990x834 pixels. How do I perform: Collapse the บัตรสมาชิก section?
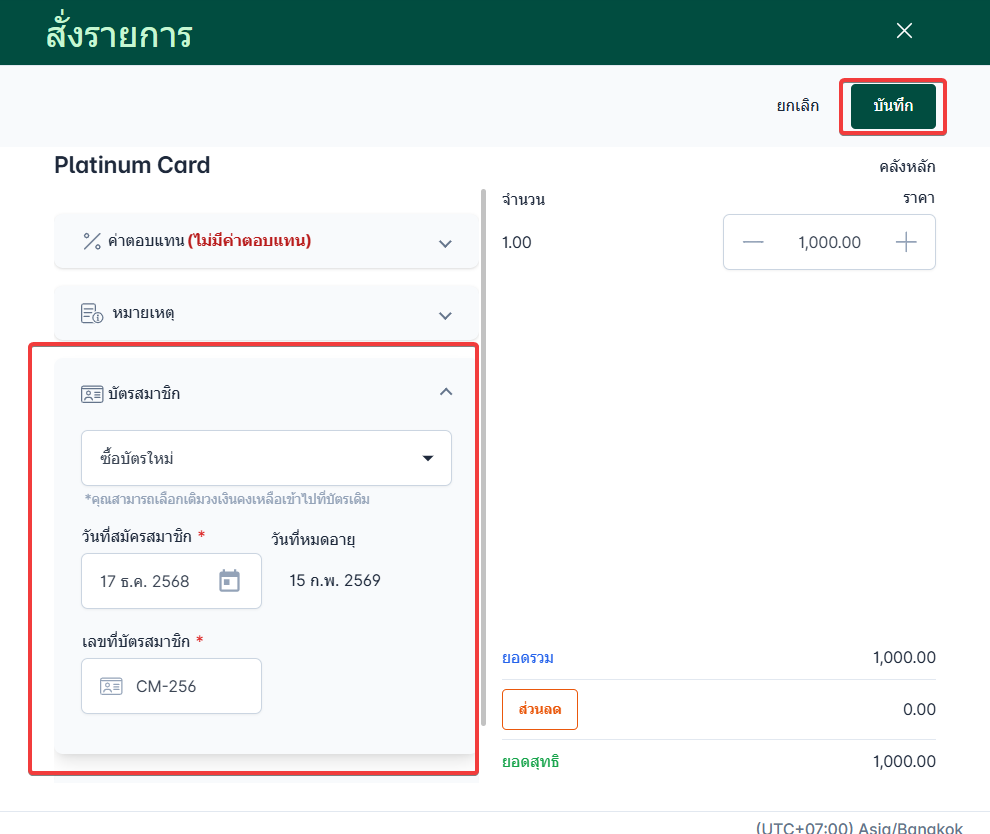click(446, 392)
